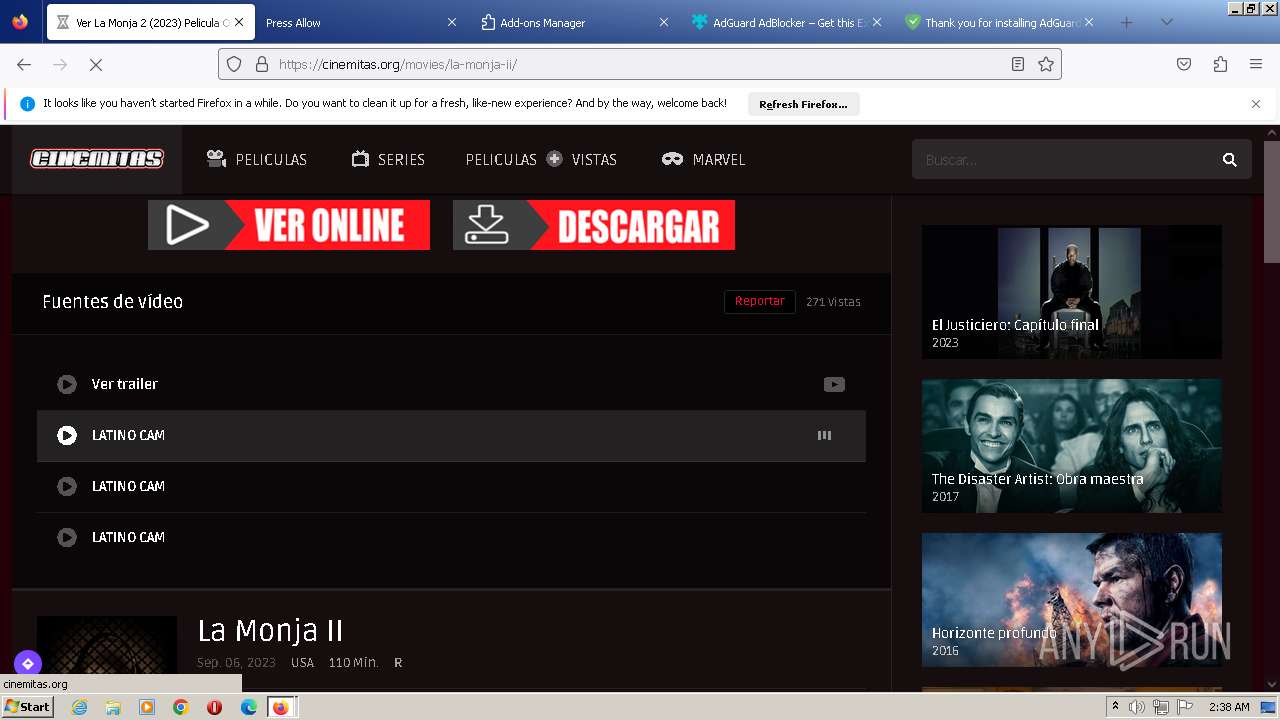Image resolution: width=1280 pixels, height=720 pixels.
Task: Open a new browser tab
Action: pos(1126,22)
